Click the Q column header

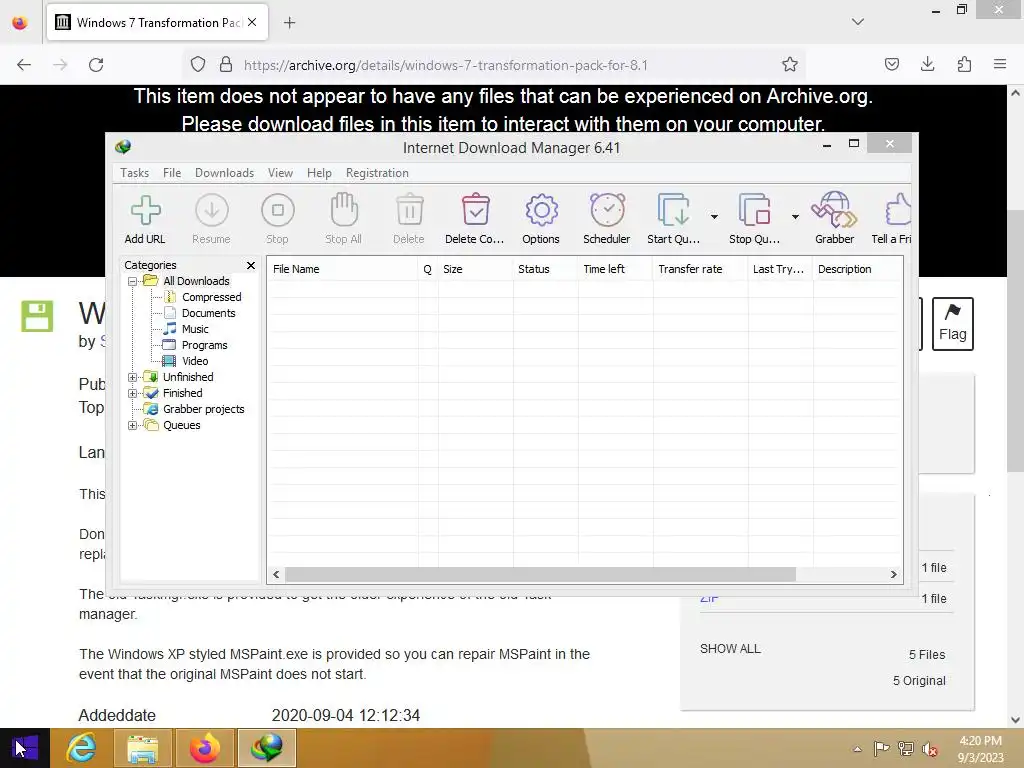point(428,269)
